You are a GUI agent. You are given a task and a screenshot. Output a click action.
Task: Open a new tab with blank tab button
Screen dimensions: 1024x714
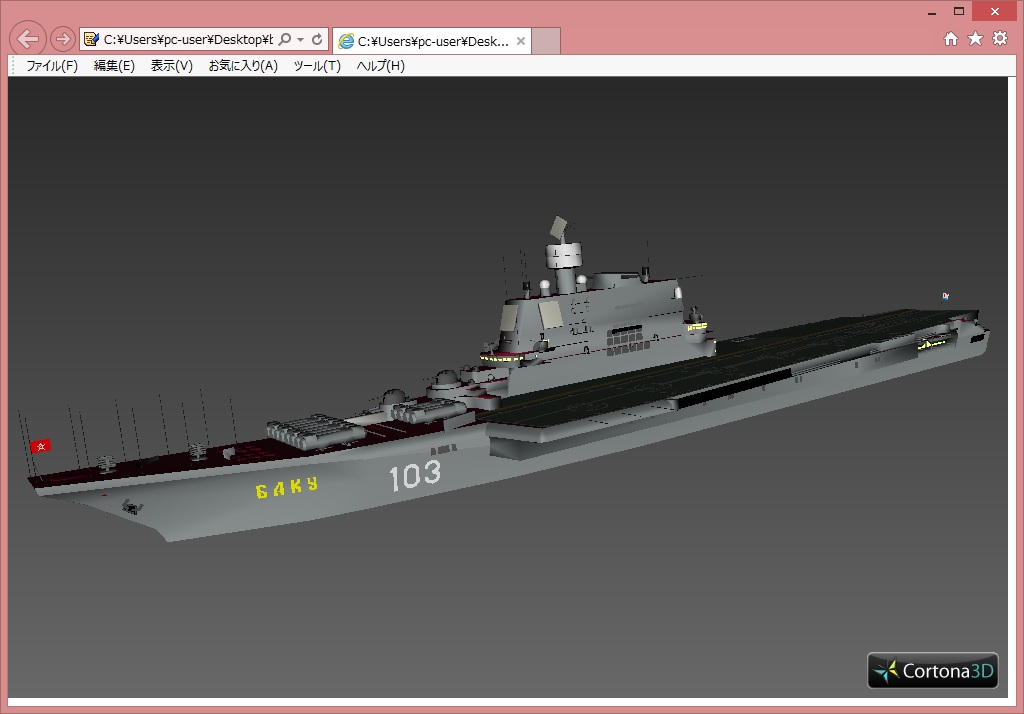point(546,41)
